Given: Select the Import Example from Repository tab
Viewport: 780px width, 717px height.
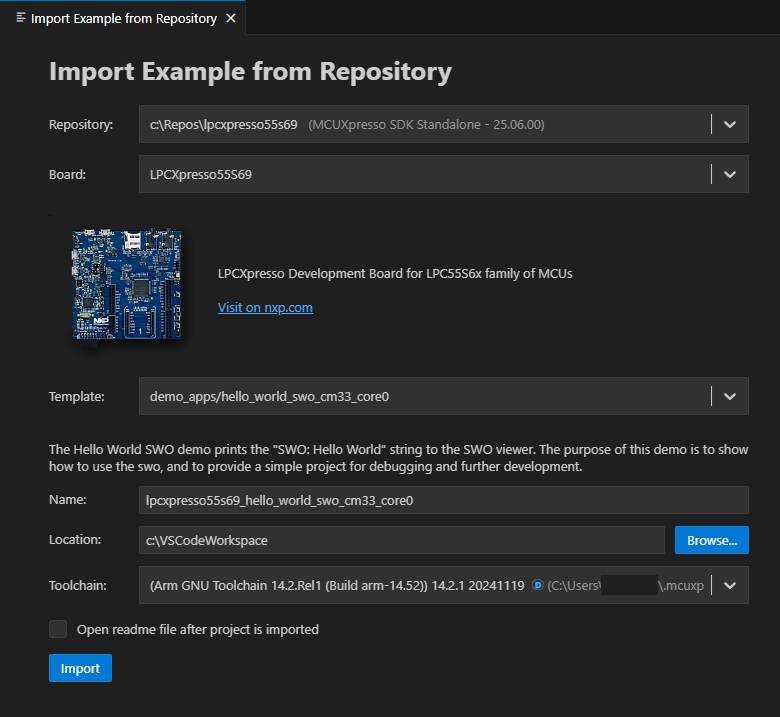Looking at the screenshot, I should pyautogui.click(x=122, y=18).
